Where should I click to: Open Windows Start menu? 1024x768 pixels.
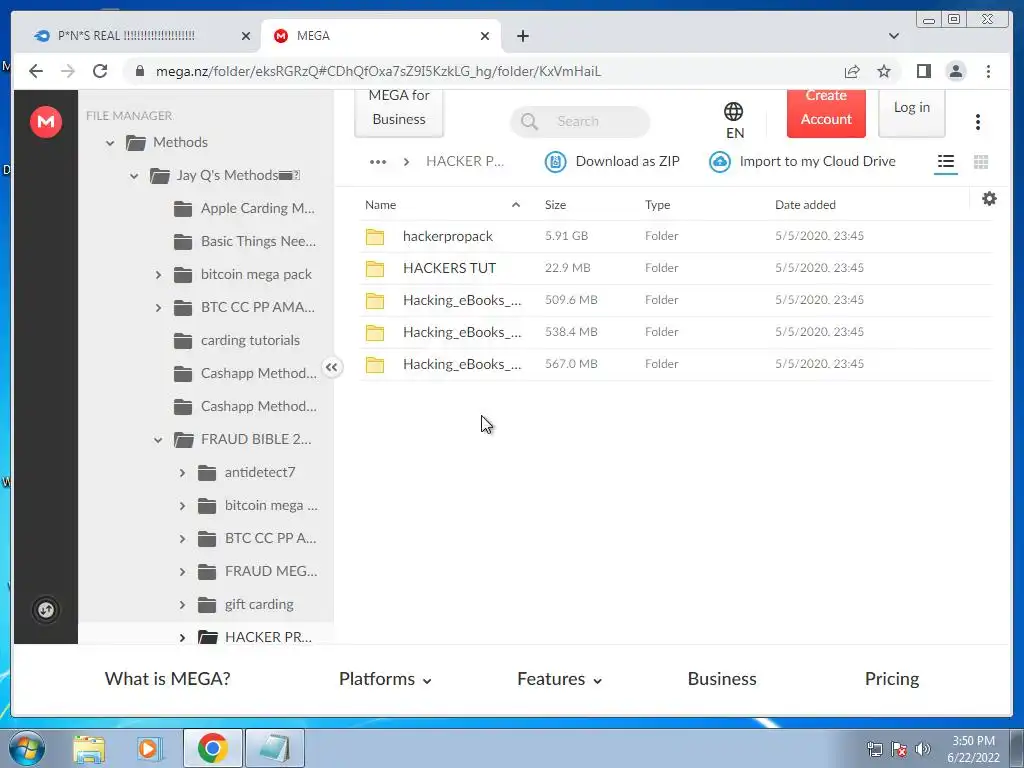tap(27, 748)
